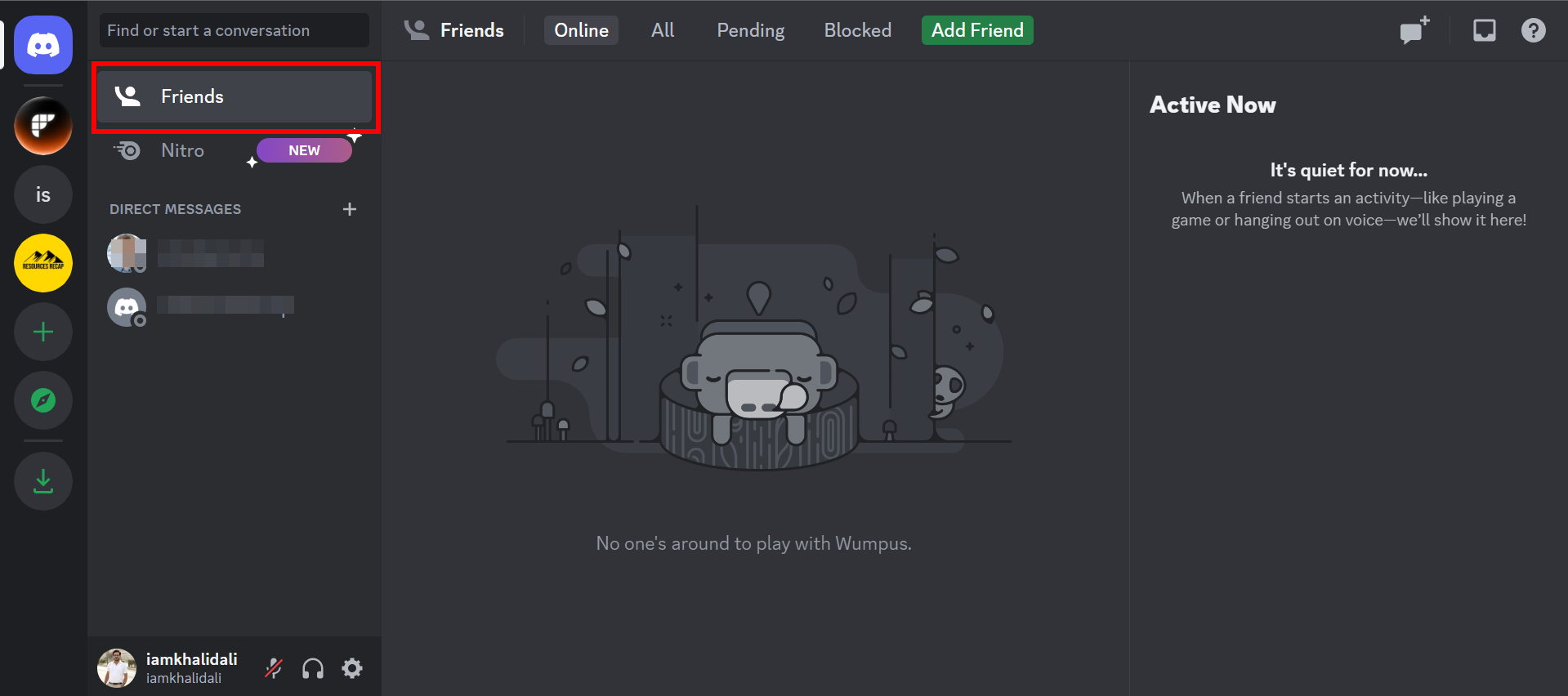This screenshot has width=1568, height=696.
Task: Click the green Add Friend button
Action: click(x=977, y=30)
